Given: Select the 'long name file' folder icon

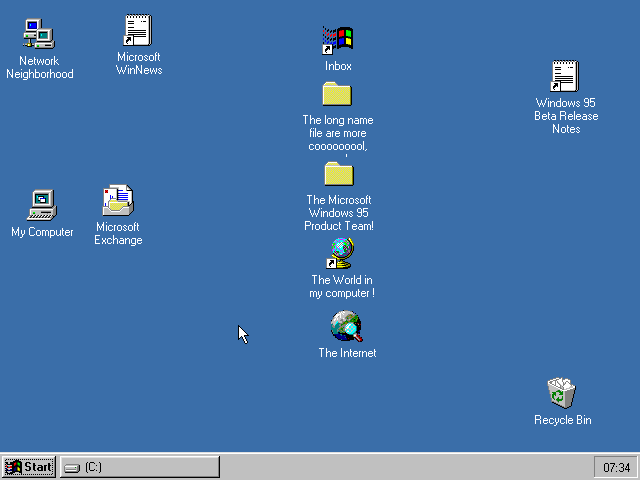Looking at the screenshot, I should 337,94.
